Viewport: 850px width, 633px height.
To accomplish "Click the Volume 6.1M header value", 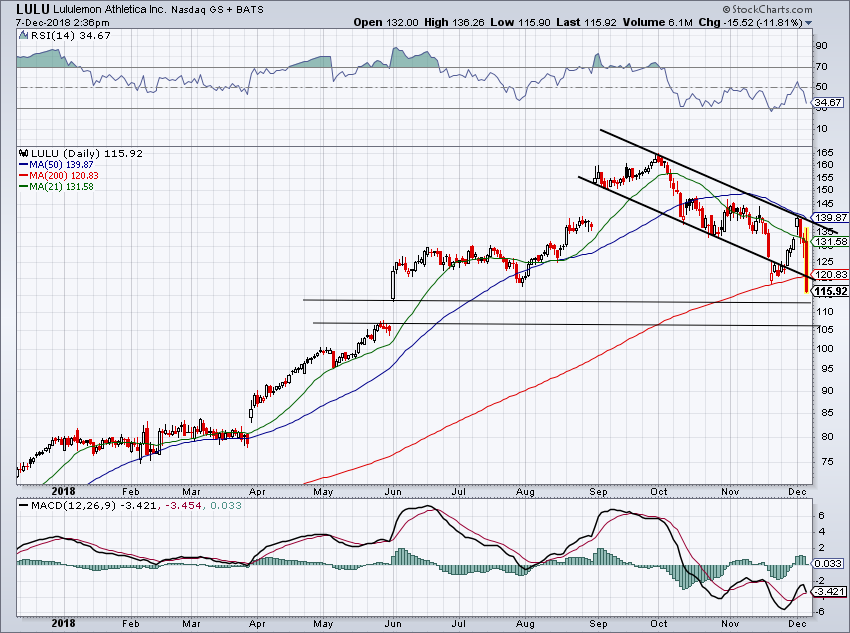I will 658,23.
